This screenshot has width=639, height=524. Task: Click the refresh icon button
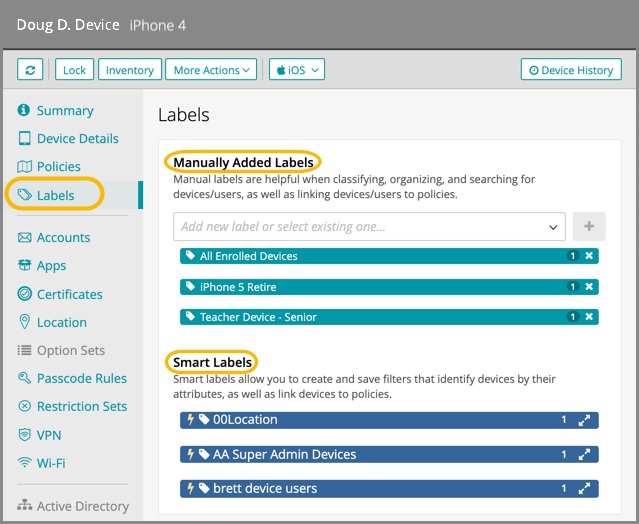click(x=31, y=70)
